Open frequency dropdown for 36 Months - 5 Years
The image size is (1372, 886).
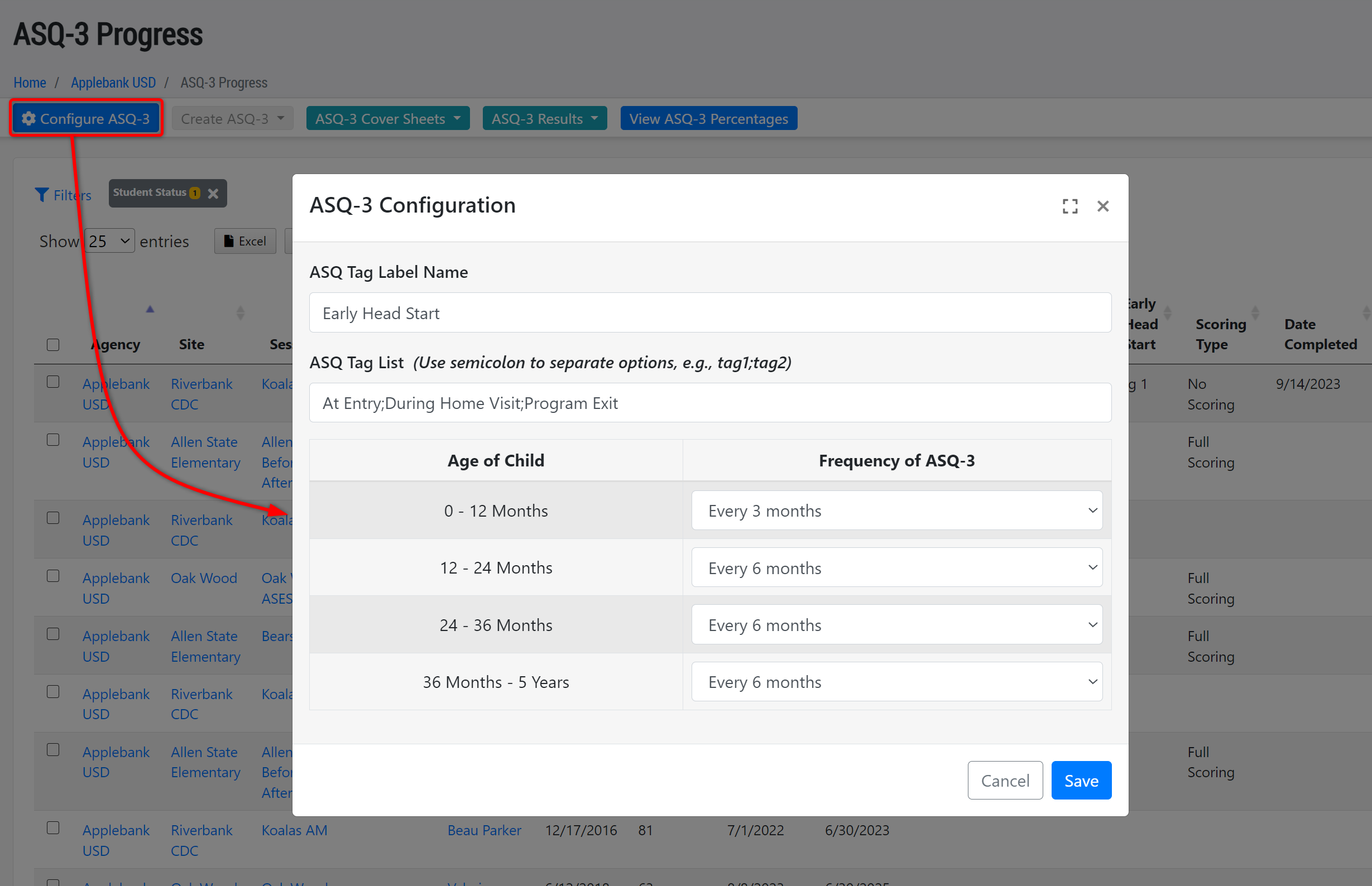(x=896, y=682)
